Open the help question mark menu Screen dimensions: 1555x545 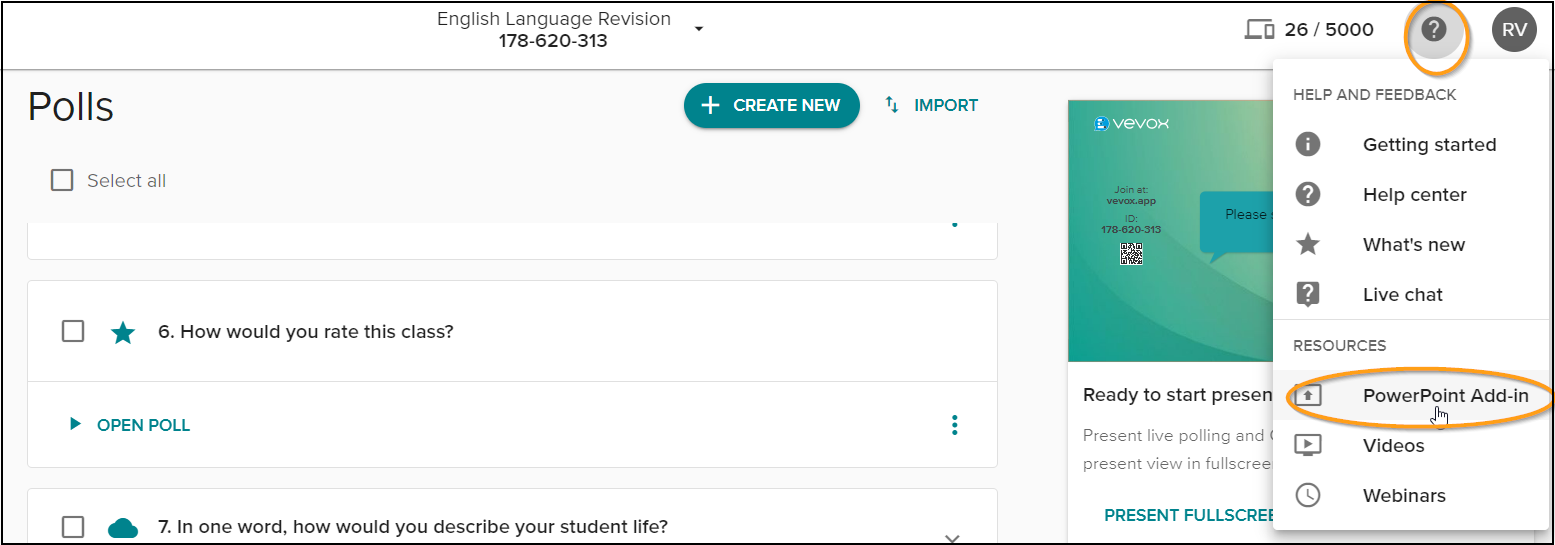pos(1434,30)
